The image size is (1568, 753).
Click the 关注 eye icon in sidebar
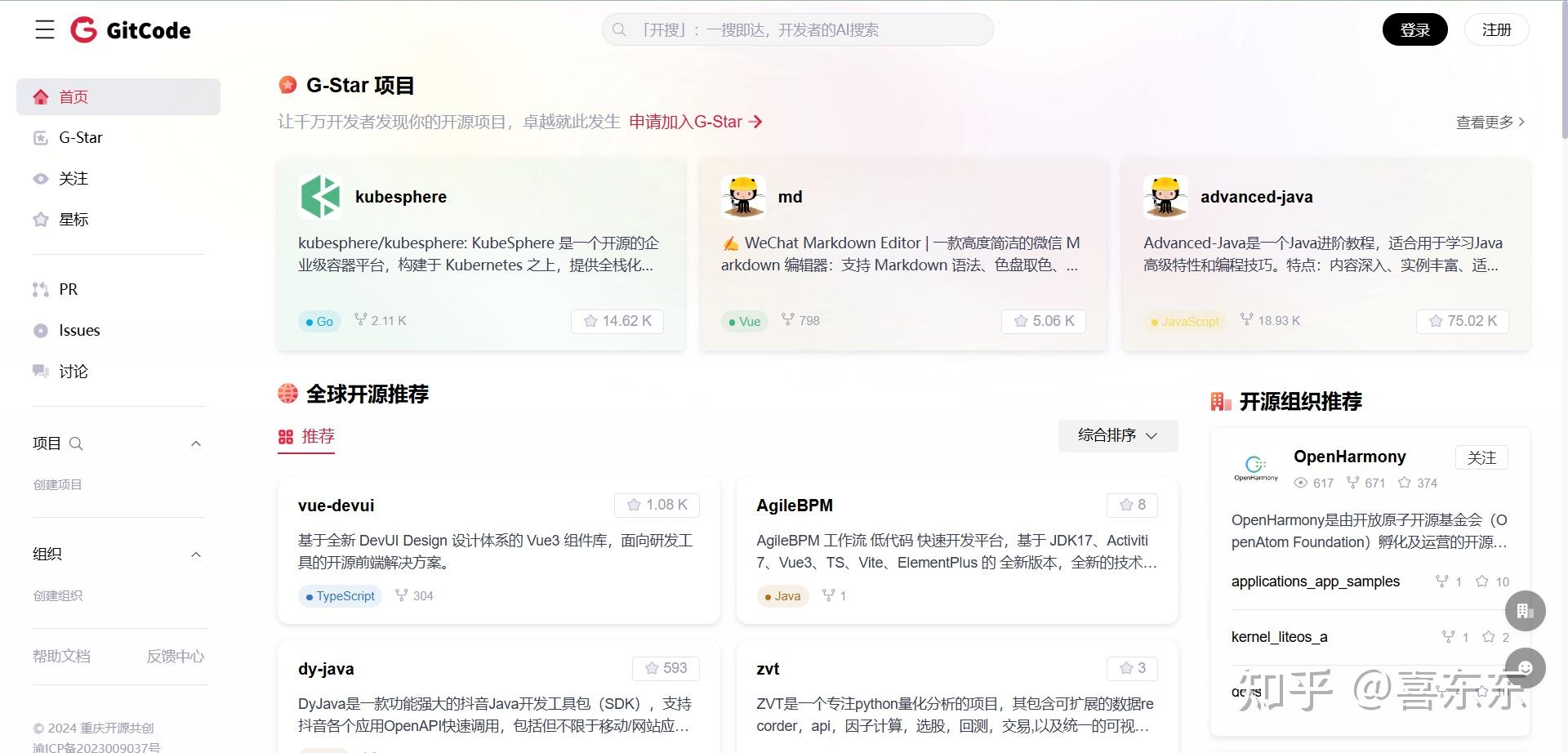(x=41, y=179)
